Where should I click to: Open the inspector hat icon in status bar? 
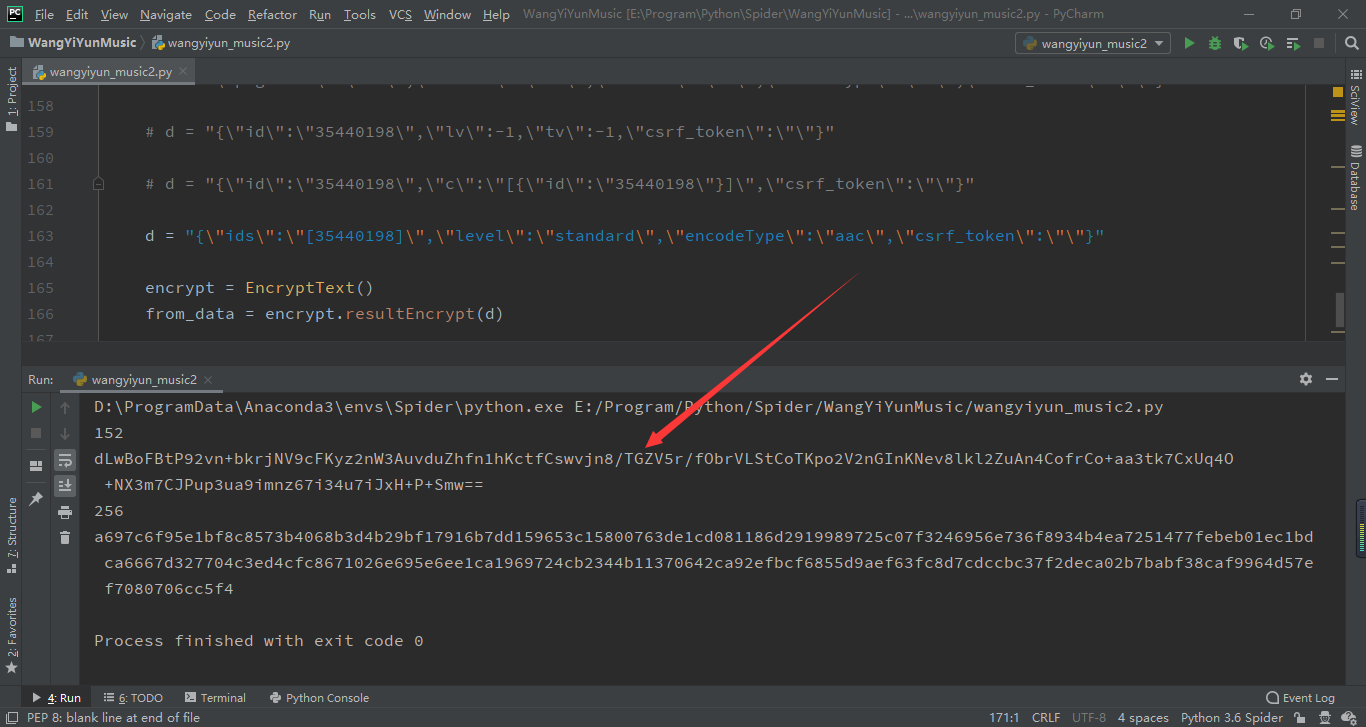[x=1324, y=717]
